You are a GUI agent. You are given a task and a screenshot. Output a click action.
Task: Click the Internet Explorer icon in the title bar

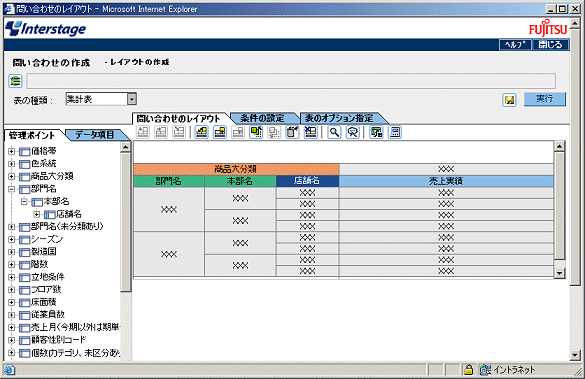[9, 9]
